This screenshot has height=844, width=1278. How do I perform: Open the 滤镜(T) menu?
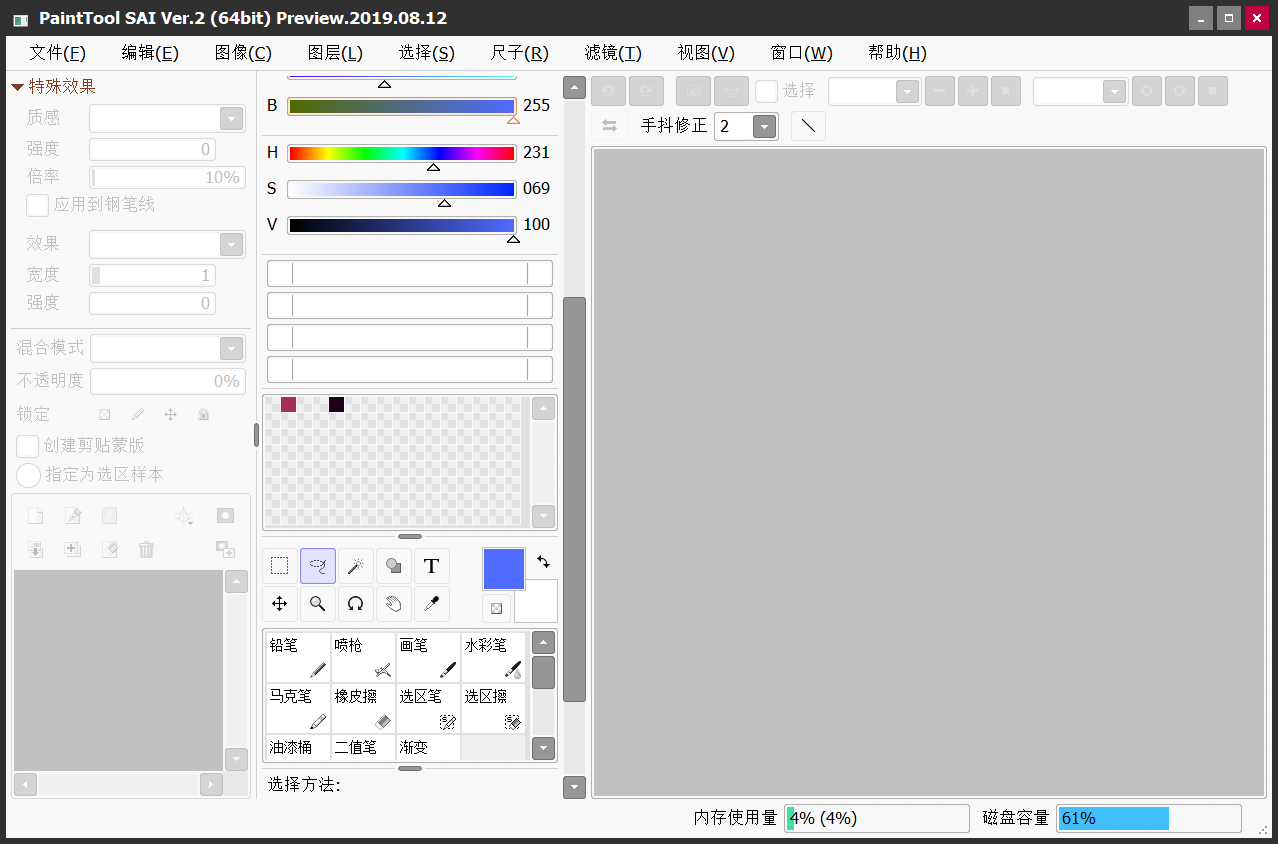613,53
